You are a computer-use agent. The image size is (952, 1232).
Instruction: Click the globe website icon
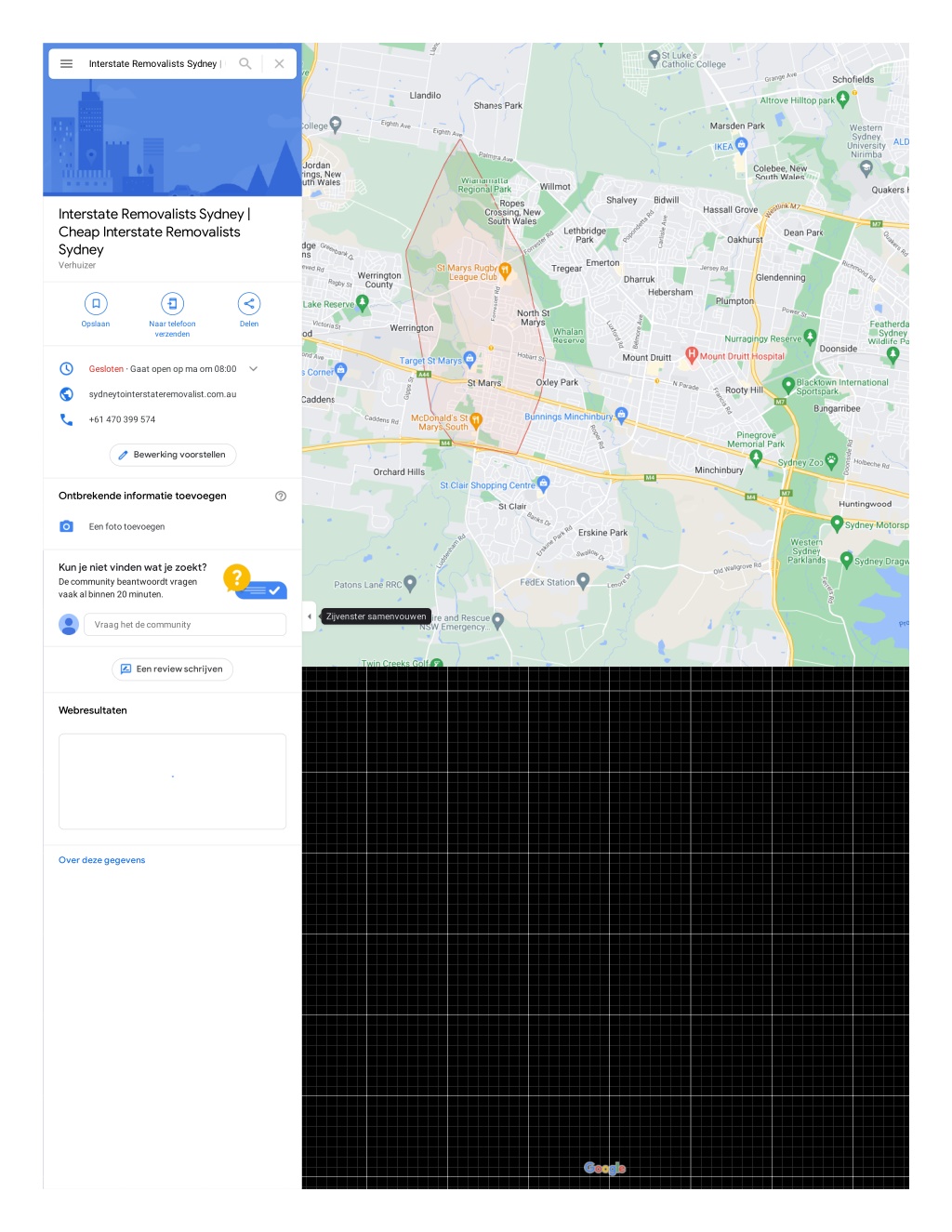pyautogui.click(x=67, y=394)
